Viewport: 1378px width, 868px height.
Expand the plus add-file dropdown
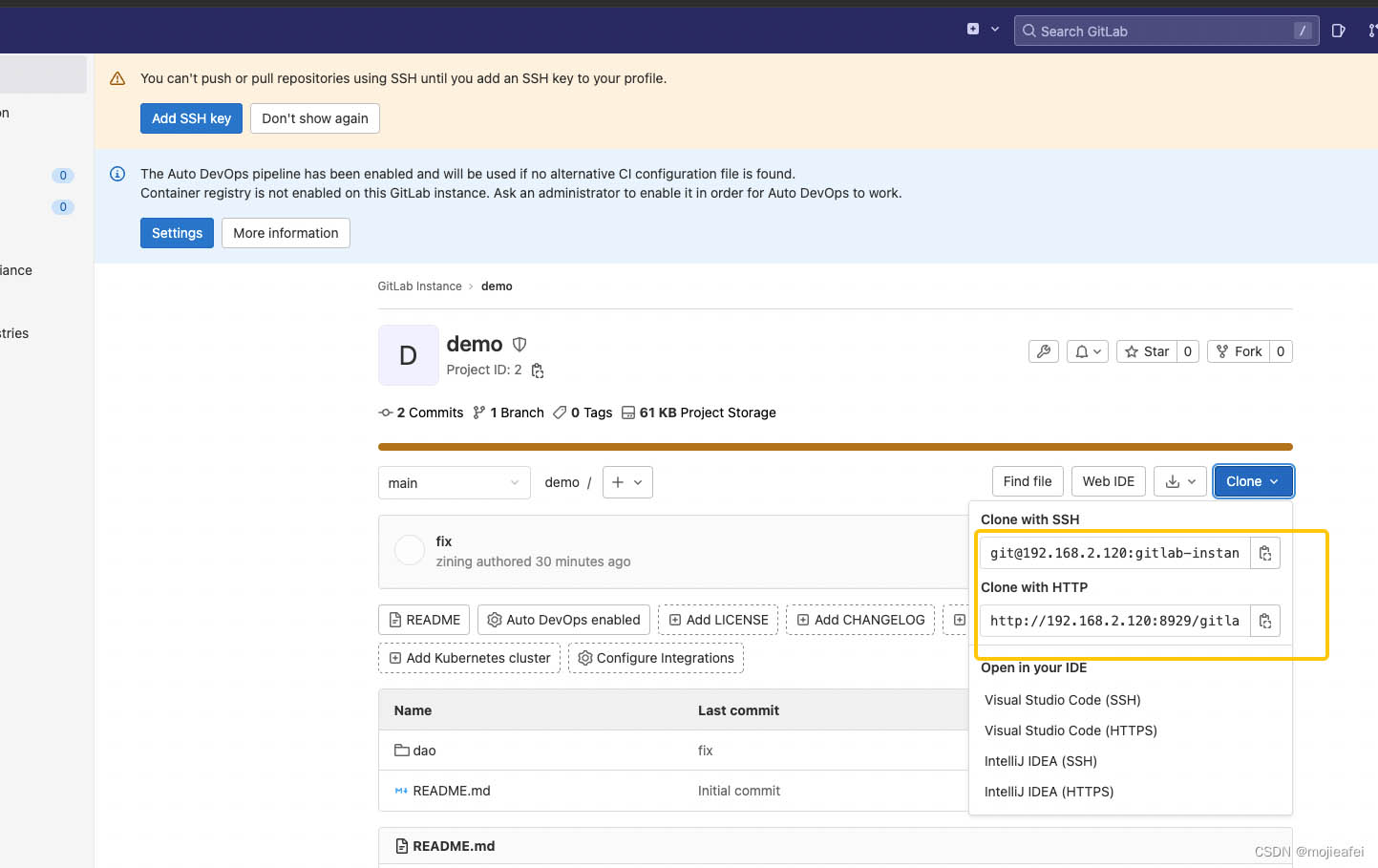(627, 482)
